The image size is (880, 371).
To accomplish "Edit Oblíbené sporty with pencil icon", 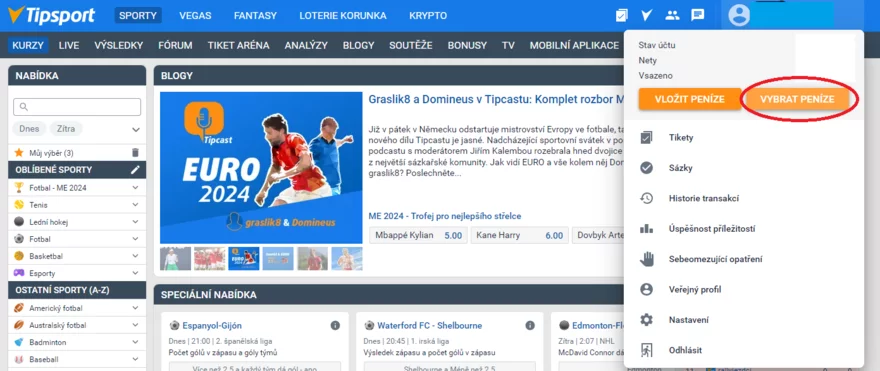I will (x=135, y=170).
